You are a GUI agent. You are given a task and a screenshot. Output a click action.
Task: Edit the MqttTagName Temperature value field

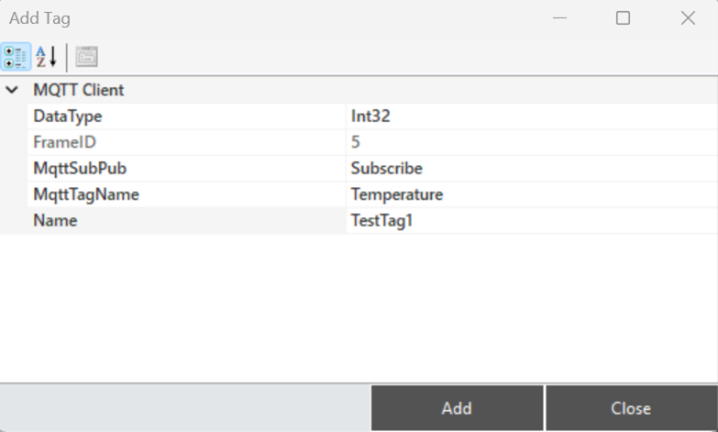pyautogui.click(x=532, y=195)
